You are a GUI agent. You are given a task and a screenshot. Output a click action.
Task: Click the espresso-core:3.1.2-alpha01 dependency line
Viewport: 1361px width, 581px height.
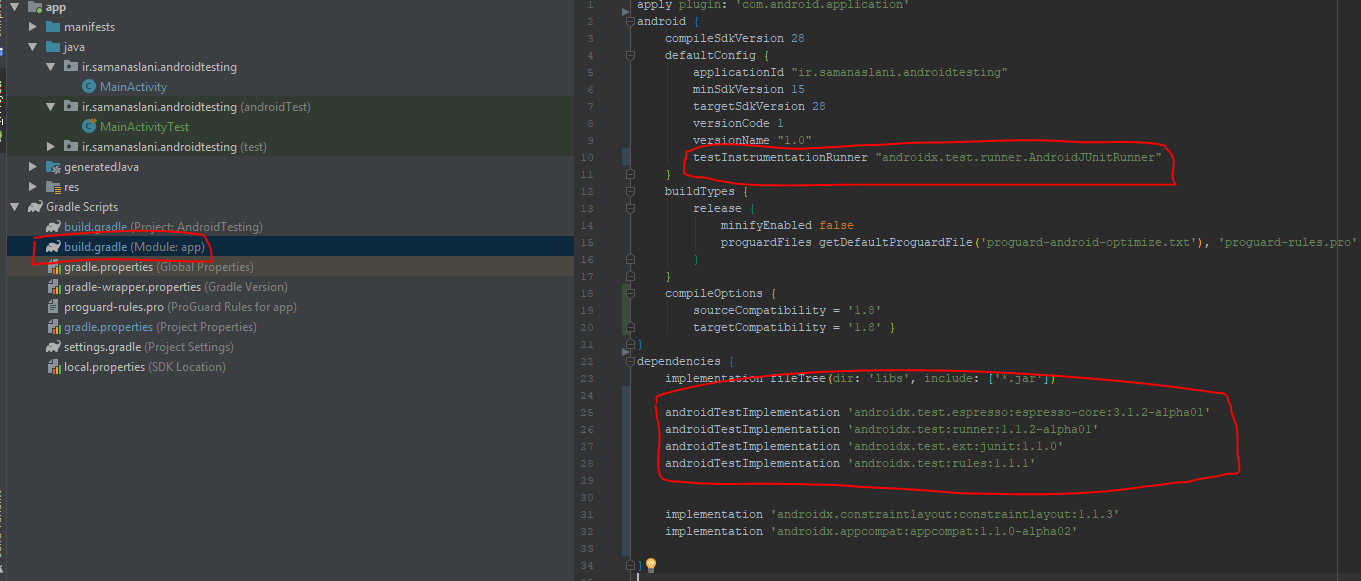pos(938,412)
